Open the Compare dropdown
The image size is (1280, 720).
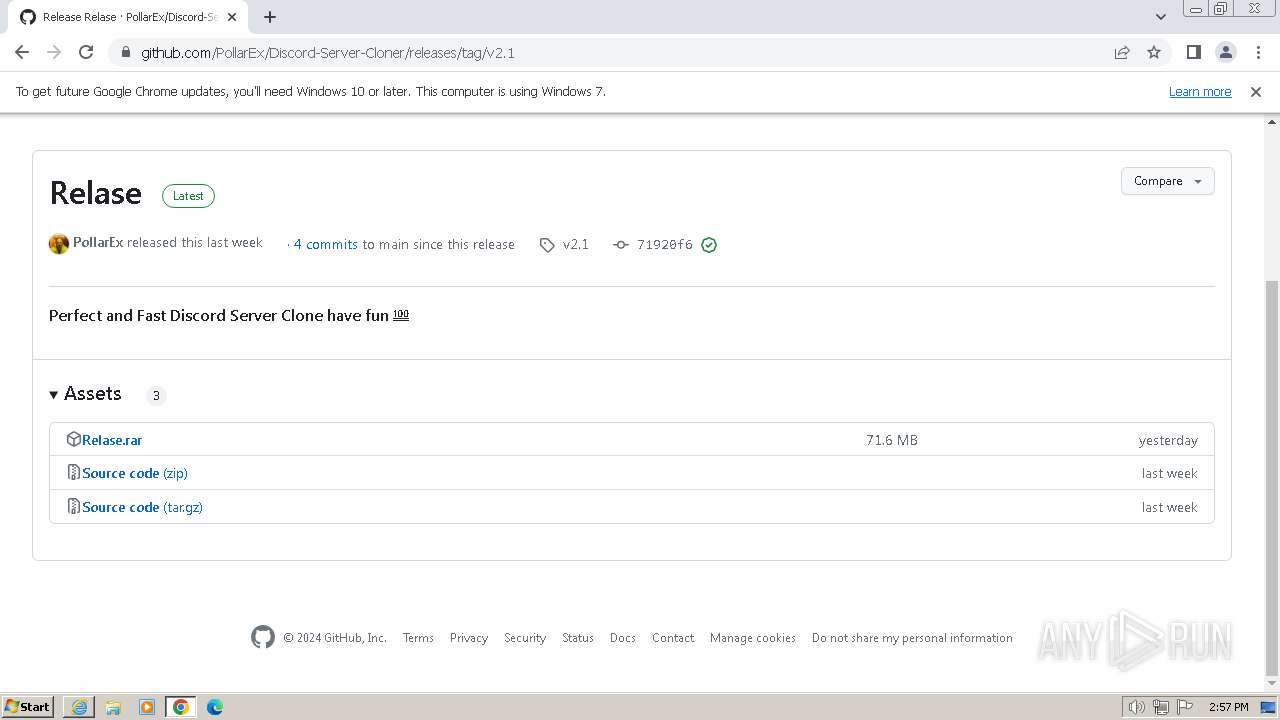(1167, 181)
